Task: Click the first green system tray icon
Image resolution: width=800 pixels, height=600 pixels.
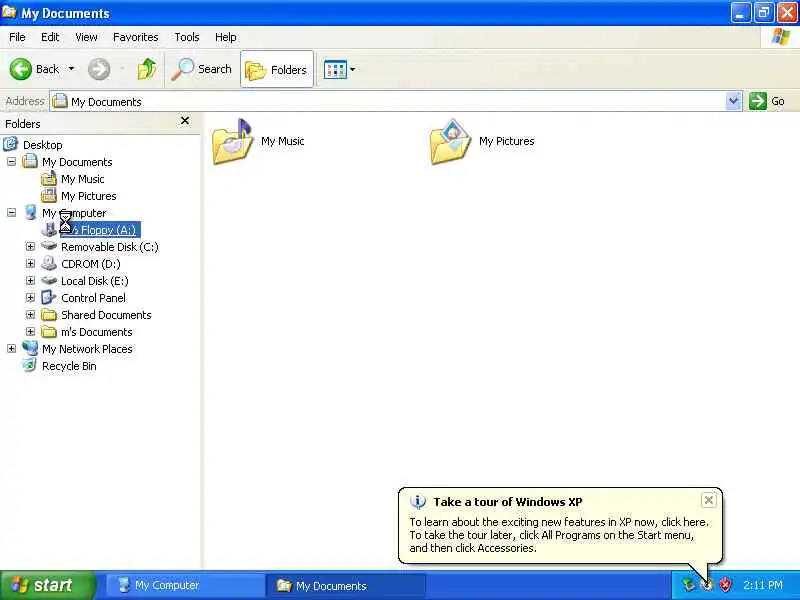Action: pyautogui.click(x=688, y=585)
